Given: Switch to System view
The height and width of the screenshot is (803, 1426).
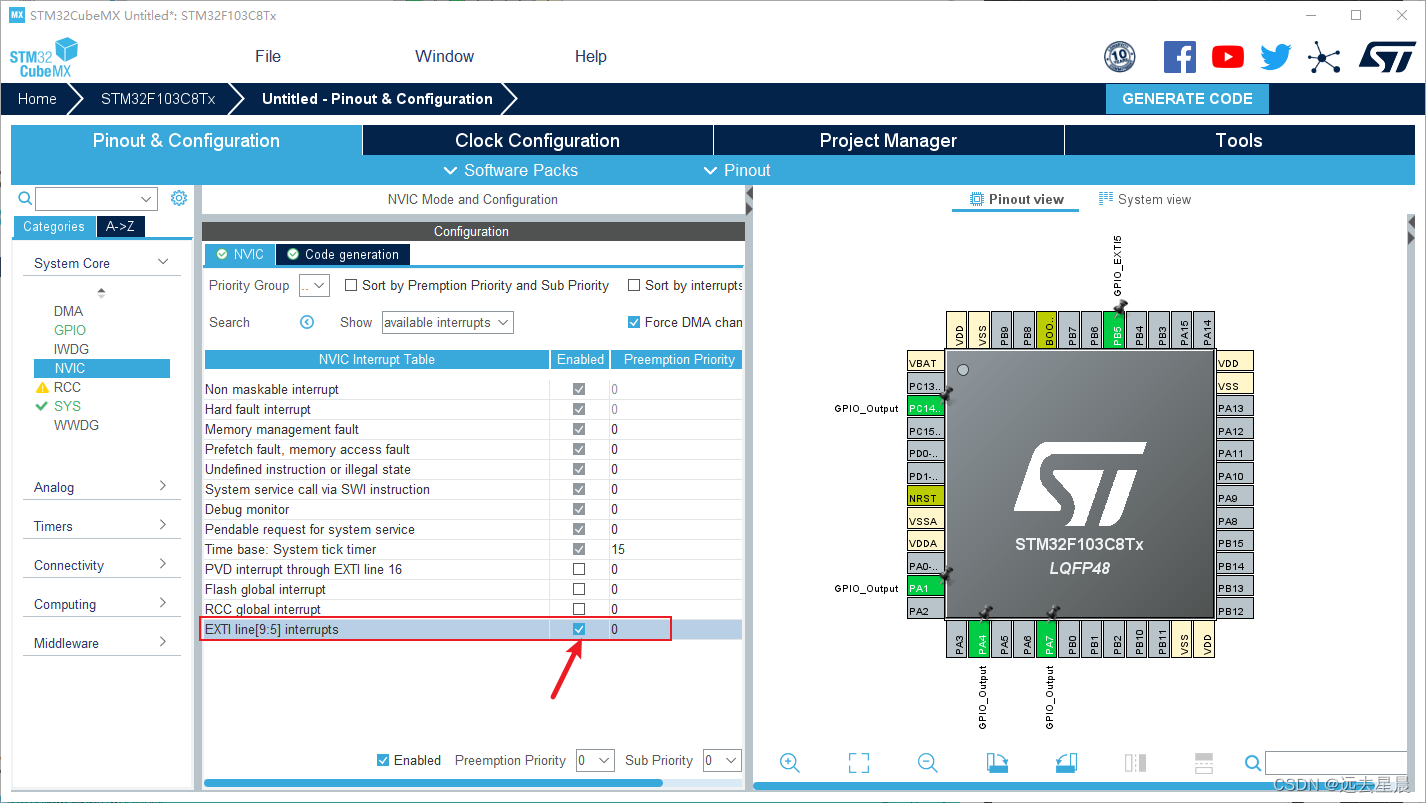Looking at the screenshot, I should 1145,199.
